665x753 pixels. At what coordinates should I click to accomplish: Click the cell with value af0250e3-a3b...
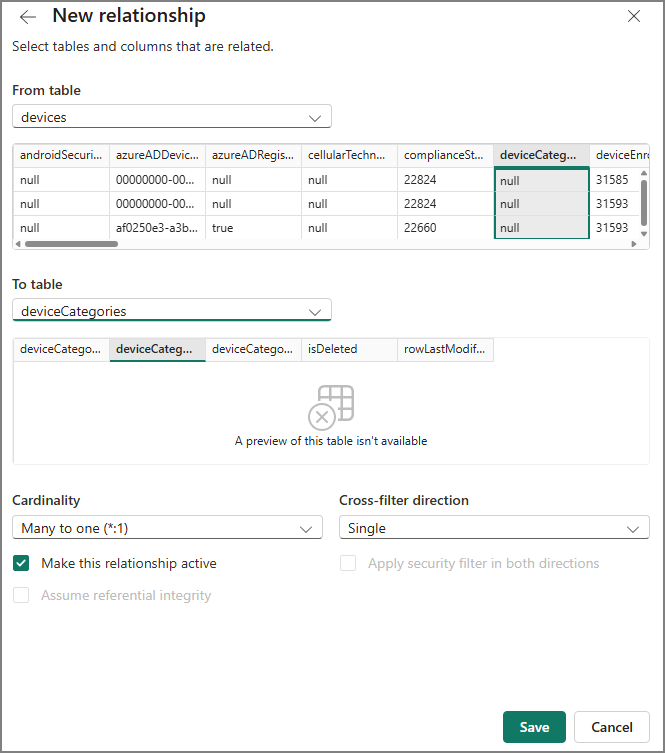coord(157,228)
